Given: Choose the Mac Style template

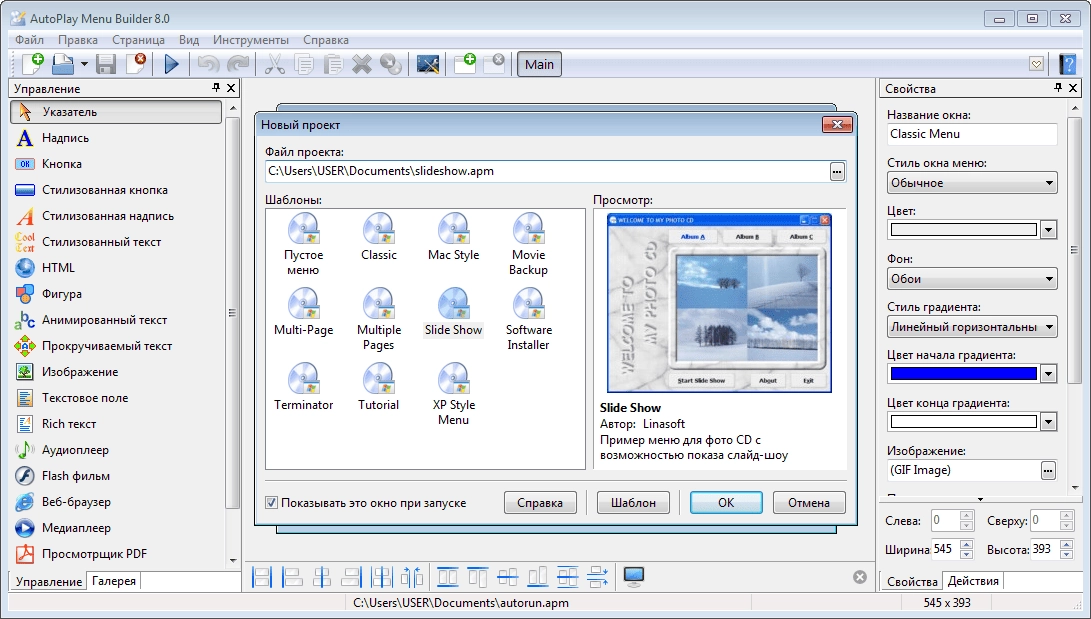Looking at the screenshot, I should click(x=454, y=237).
